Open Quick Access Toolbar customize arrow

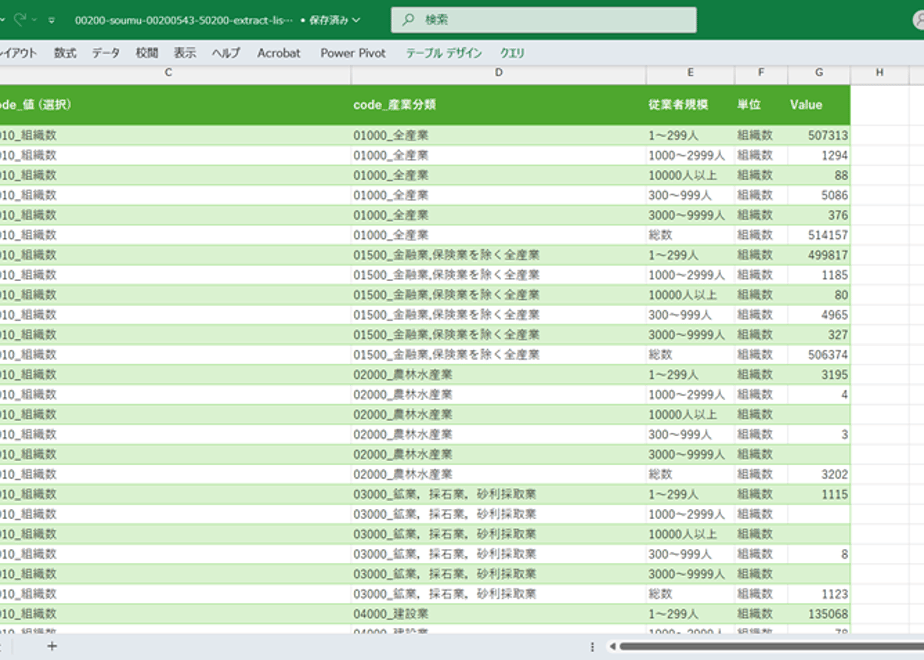pyautogui.click(x=52, y=20)
